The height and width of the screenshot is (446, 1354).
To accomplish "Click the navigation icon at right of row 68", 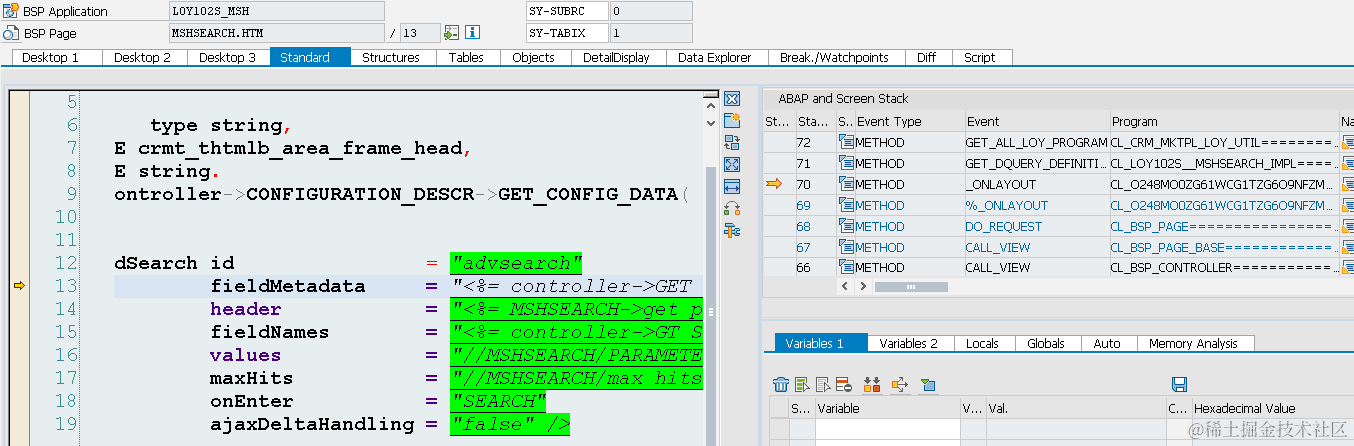I will (x=1347, y=226).
